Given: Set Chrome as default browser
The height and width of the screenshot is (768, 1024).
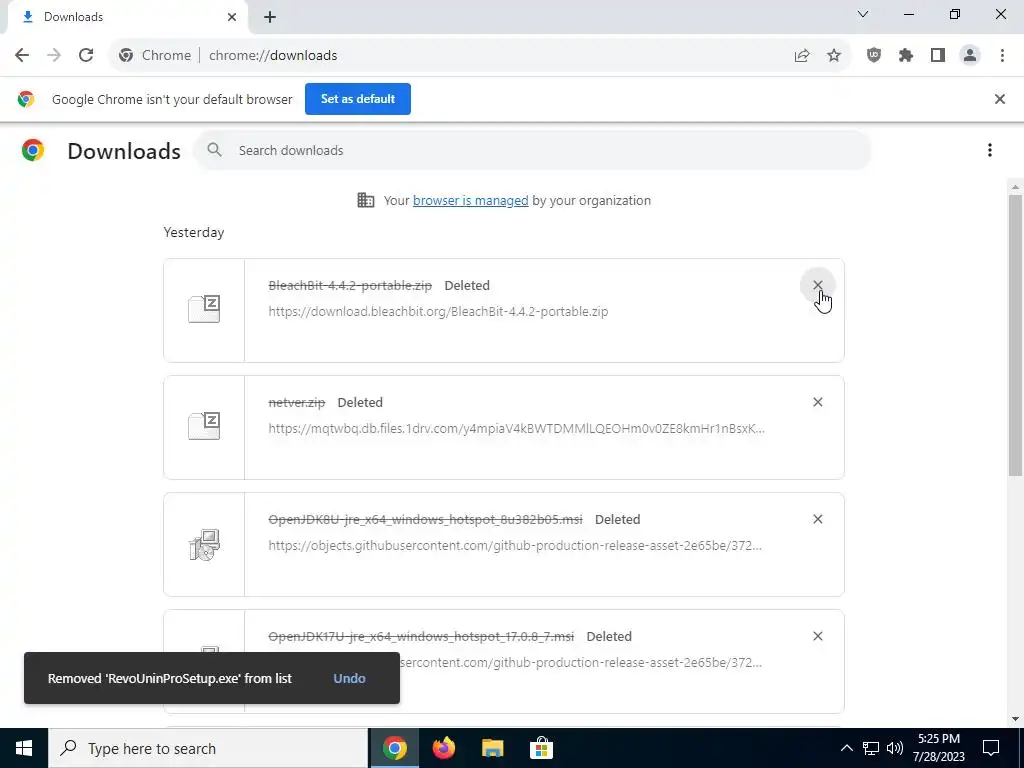Looking at the screenshot, I should (x=358, y=99).
